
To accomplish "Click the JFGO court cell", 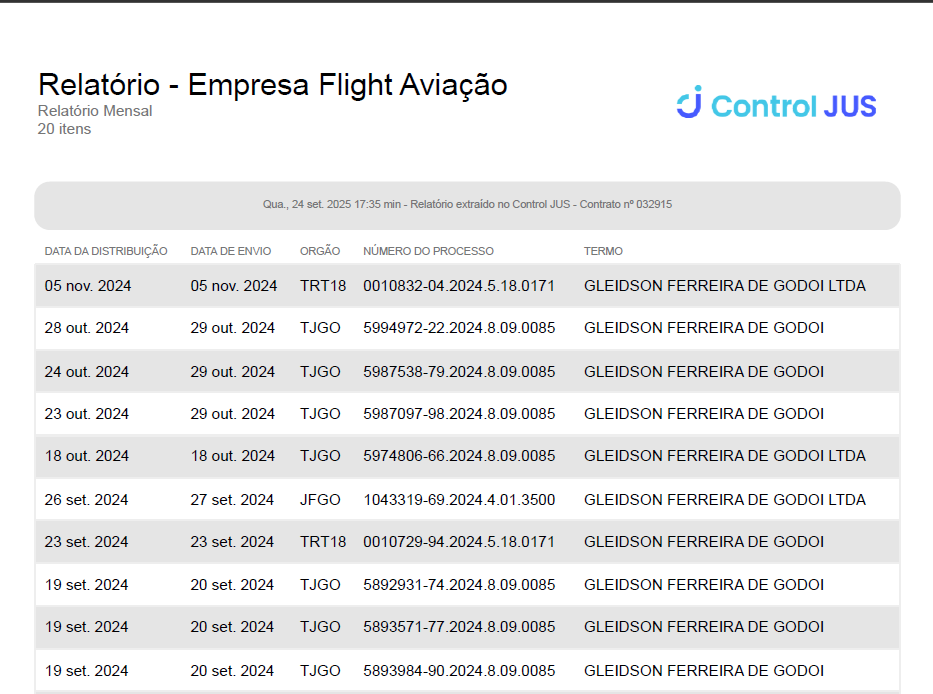I will point(320,500).
